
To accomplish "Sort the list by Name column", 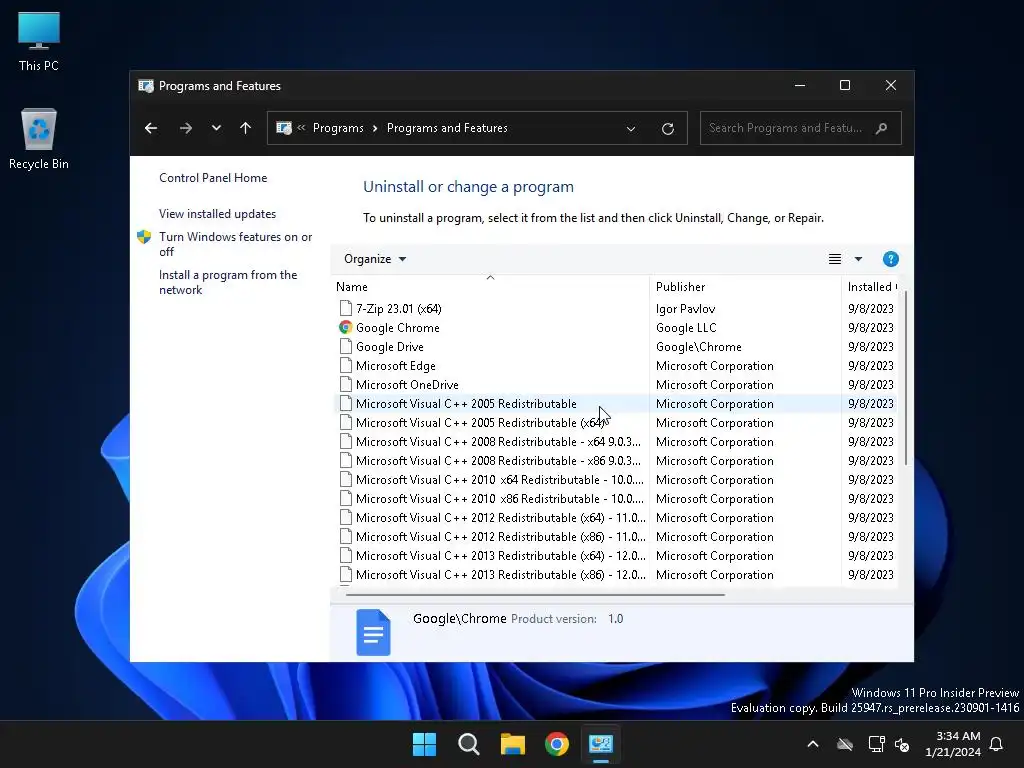I will 490,287.
